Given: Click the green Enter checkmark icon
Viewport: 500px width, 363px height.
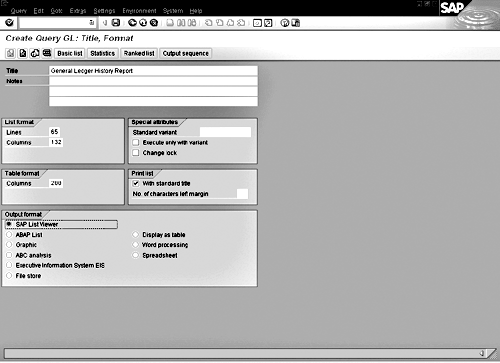Looking at the screenshot, I should tap(10, 23).
